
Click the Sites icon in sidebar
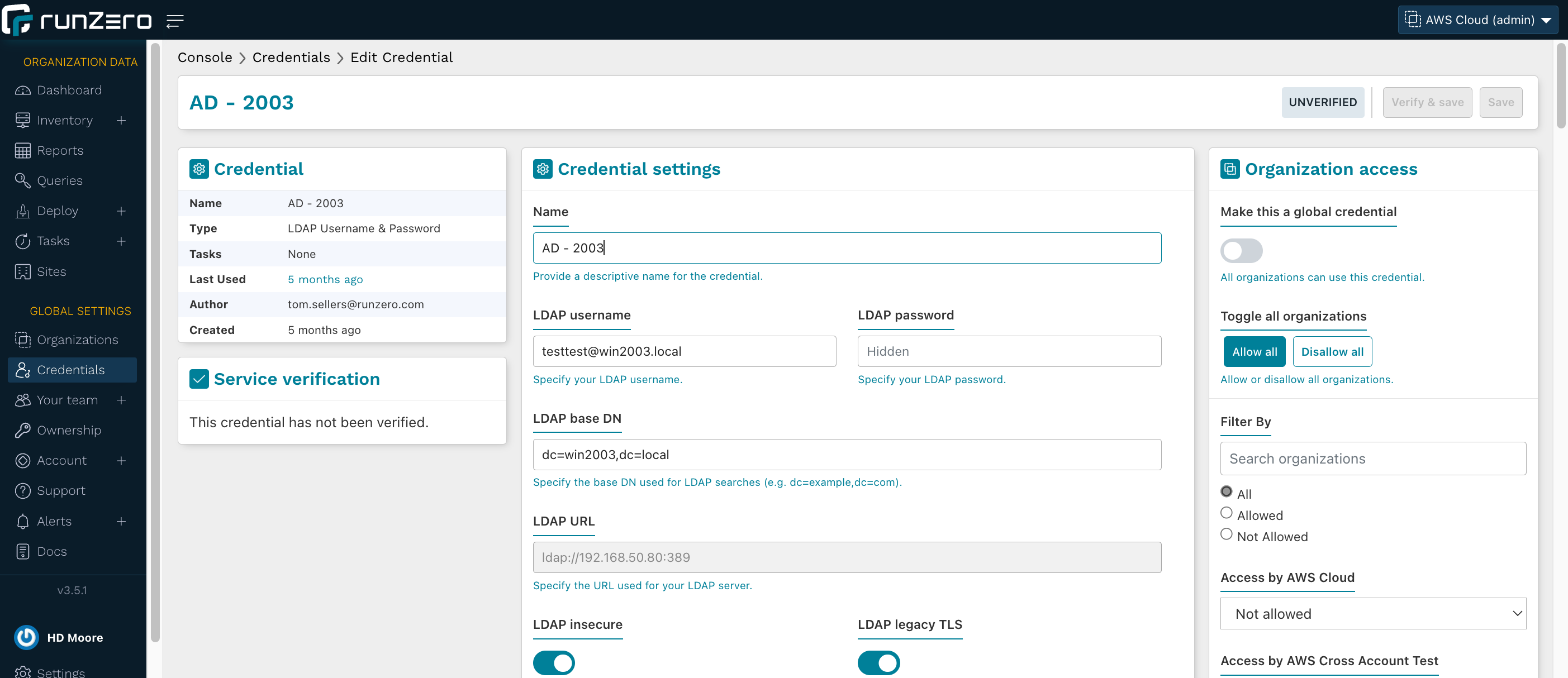(22, 271)
